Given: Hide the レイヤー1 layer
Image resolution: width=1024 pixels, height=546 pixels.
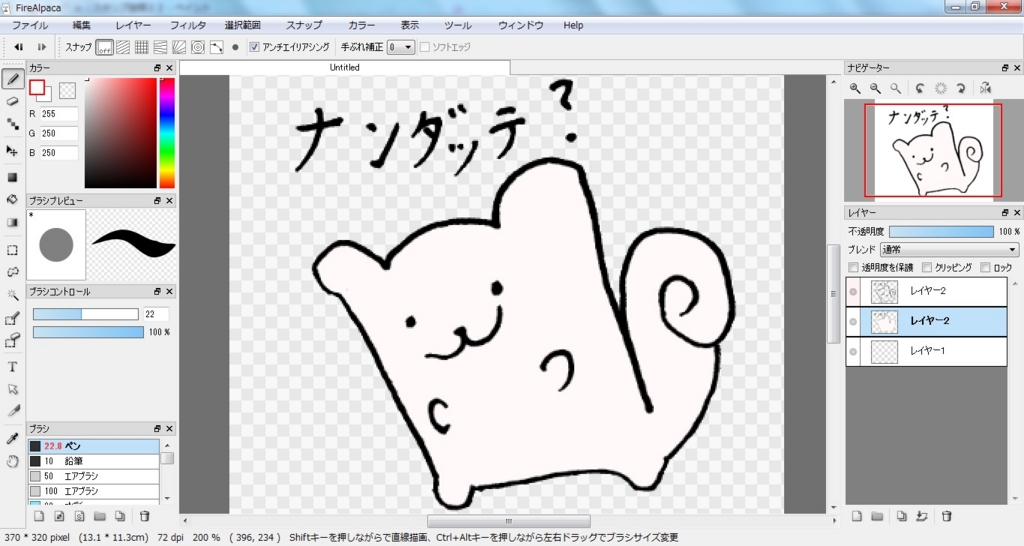Looking at the screenshot, I should 853,351.
